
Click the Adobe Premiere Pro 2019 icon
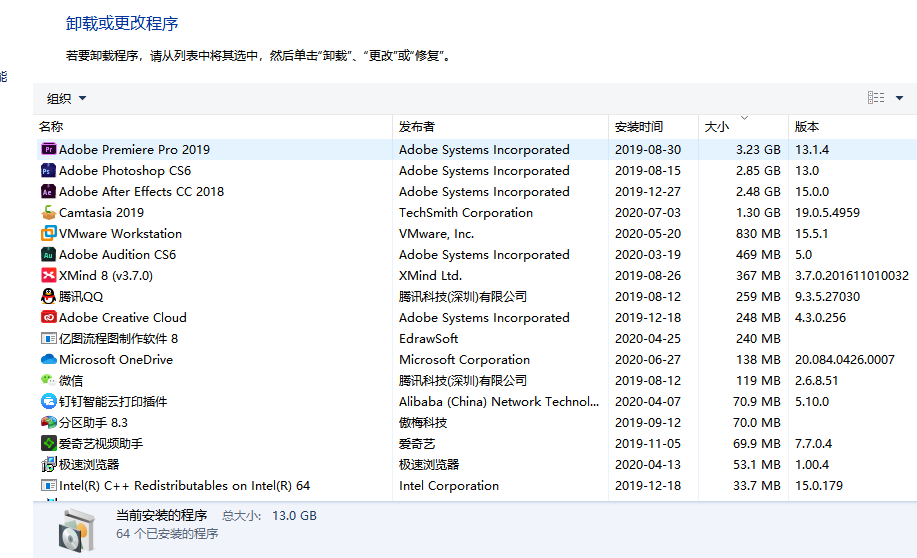click(48, 150)
